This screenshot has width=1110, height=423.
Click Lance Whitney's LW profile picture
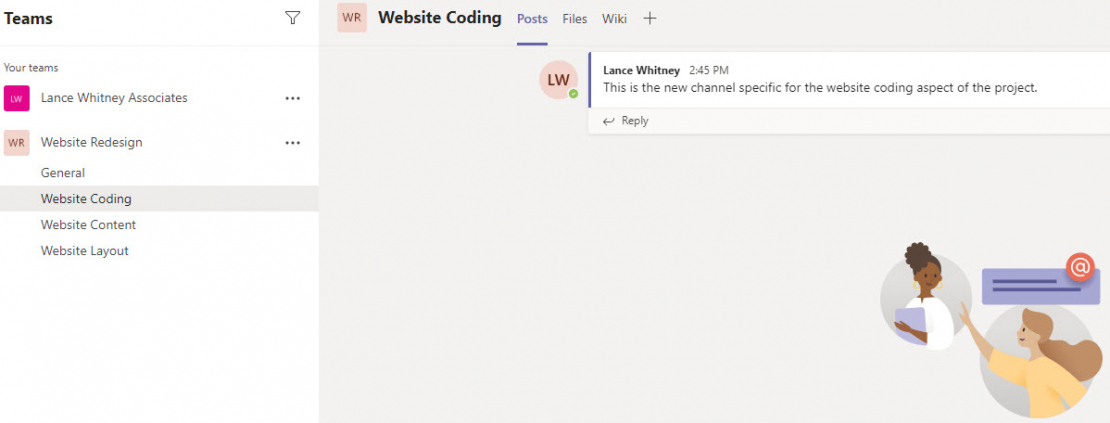tap(559, 80)
